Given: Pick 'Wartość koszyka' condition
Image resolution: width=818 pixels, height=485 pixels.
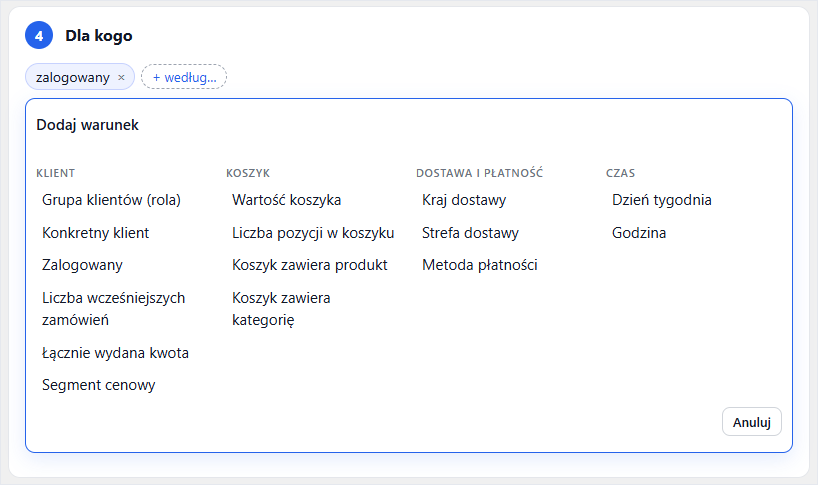Looking at the screenshot, I should tap(286, 200).
